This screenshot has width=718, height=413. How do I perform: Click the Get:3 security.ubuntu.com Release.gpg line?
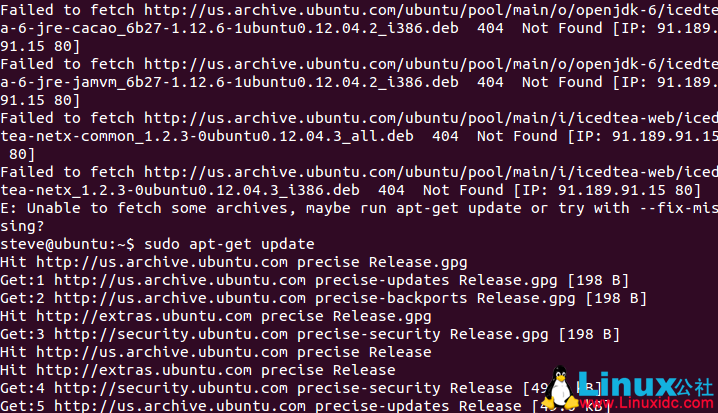point(310,334)
